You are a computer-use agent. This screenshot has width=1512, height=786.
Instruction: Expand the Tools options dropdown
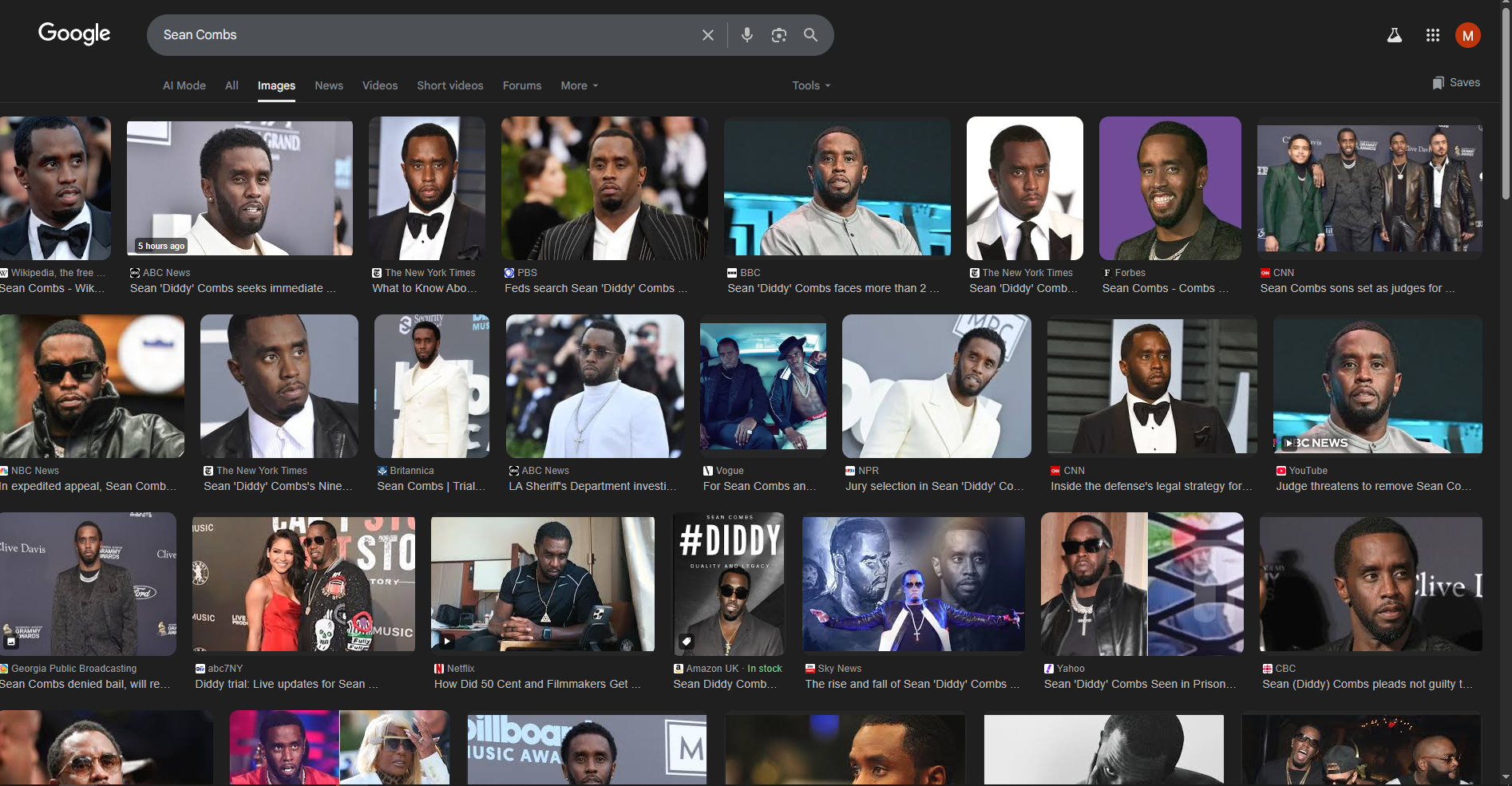810,85
